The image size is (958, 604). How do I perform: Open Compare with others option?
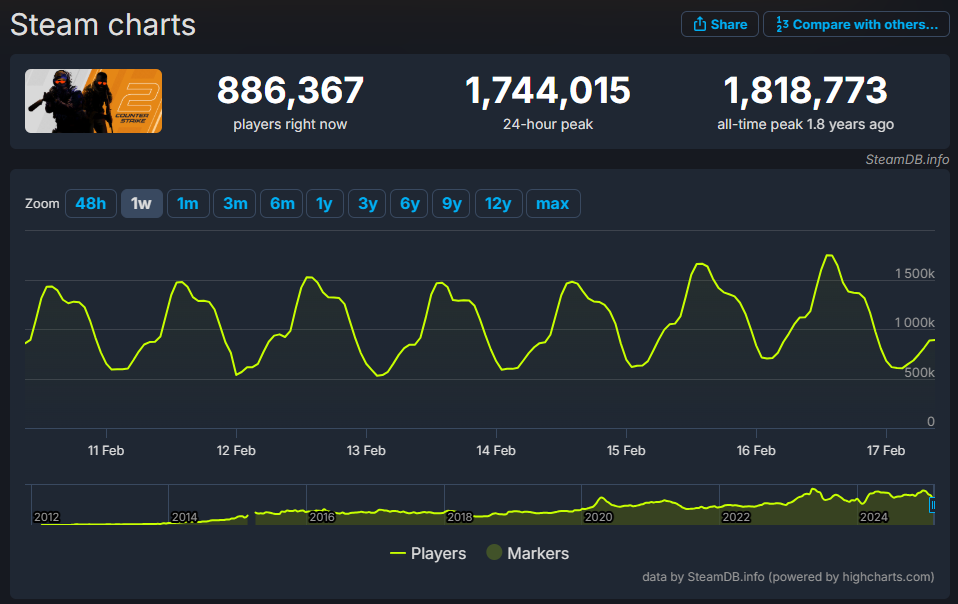[x=856, y=24]
